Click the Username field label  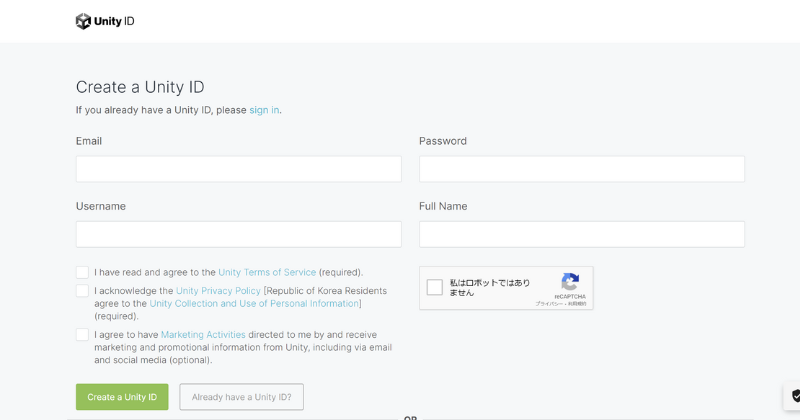coord(101,206)
